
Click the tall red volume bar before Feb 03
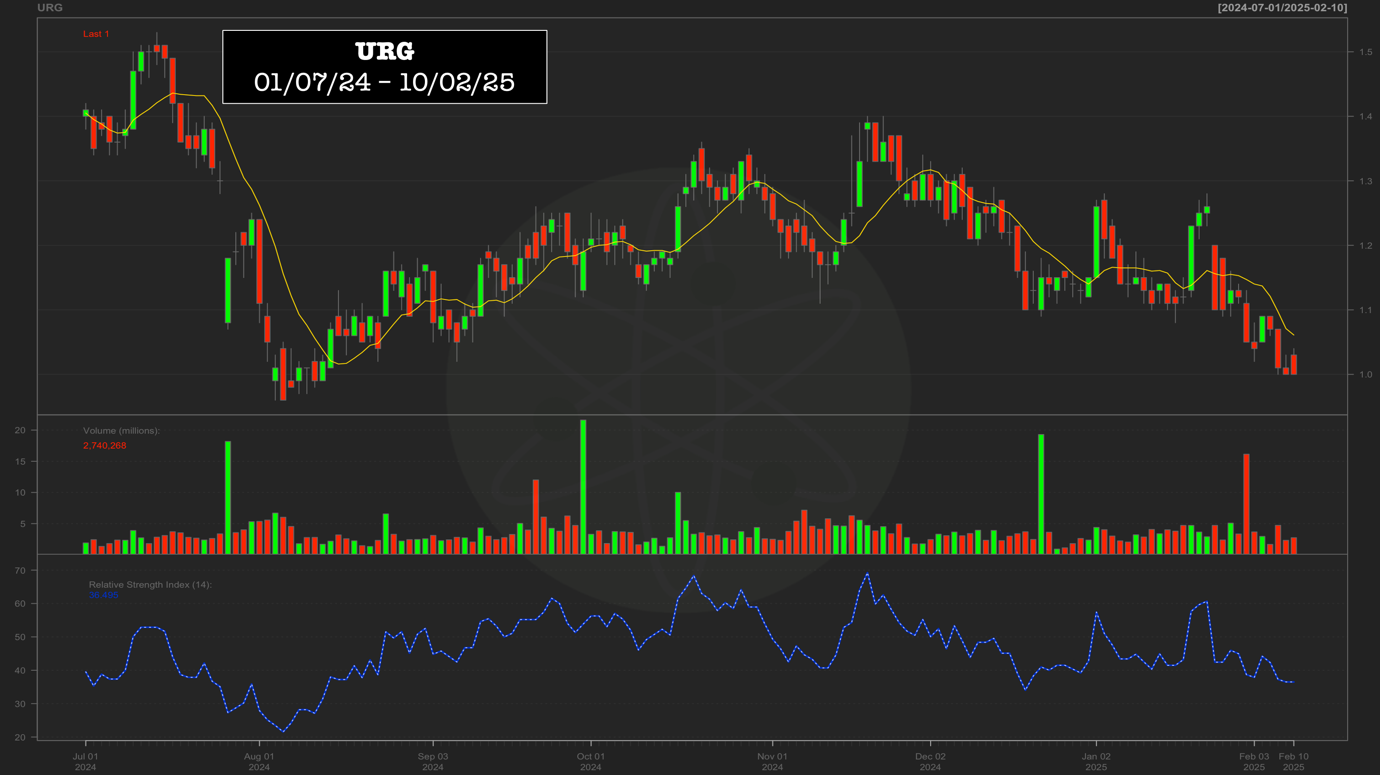1246,504
